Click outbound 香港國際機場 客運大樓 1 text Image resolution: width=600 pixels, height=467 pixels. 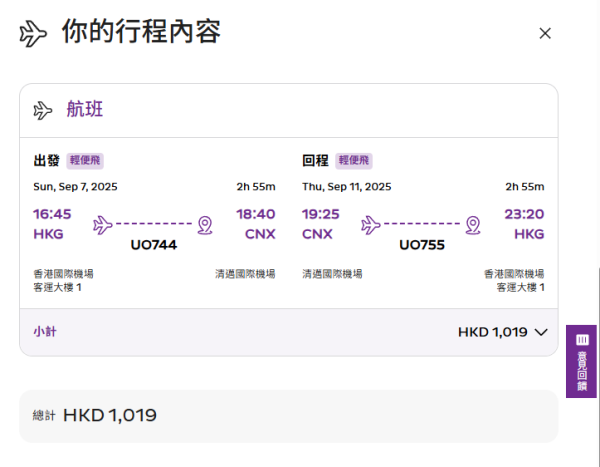[x=64, y=281]
